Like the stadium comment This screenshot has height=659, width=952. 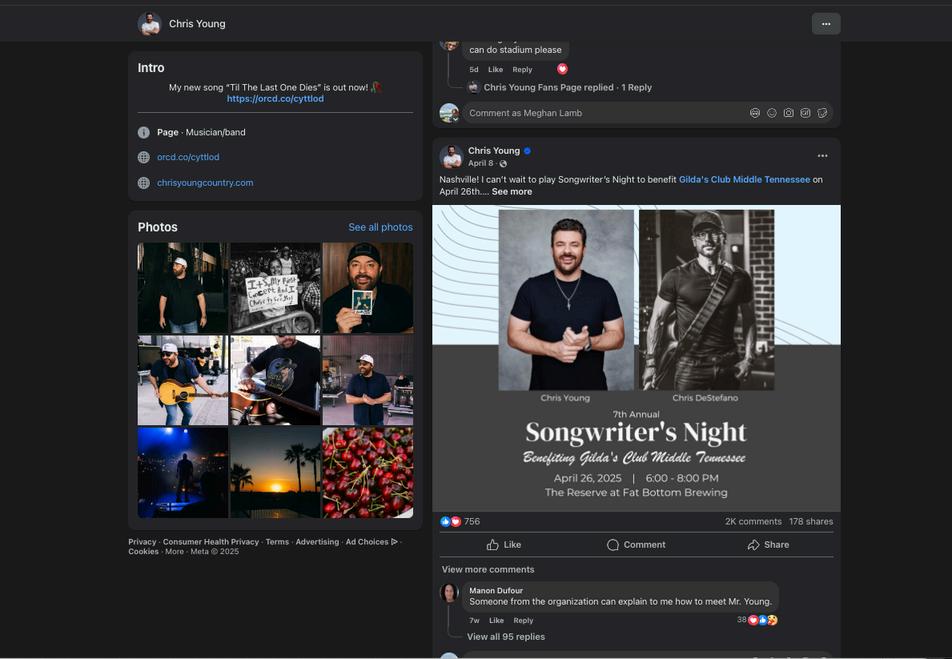pyautogui.click(x=495, y=70)
